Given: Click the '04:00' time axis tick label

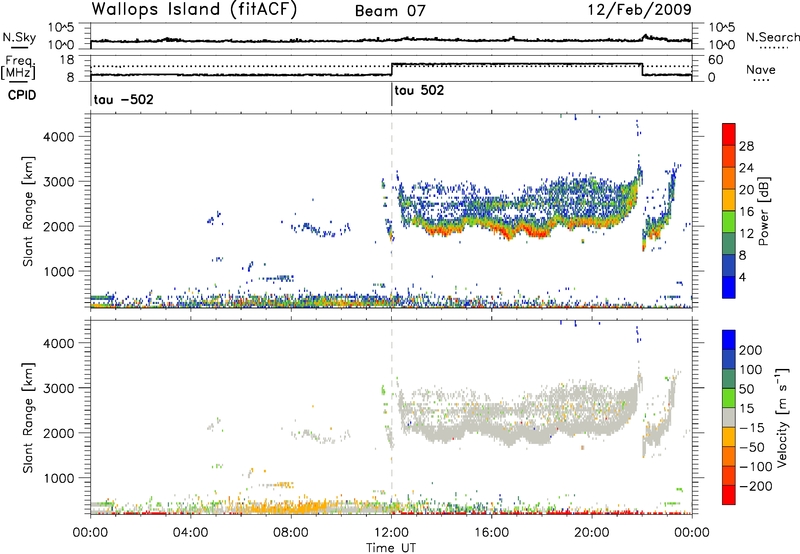Looking at the screenshot, I should pyautogui.click(x=191, y=533).
